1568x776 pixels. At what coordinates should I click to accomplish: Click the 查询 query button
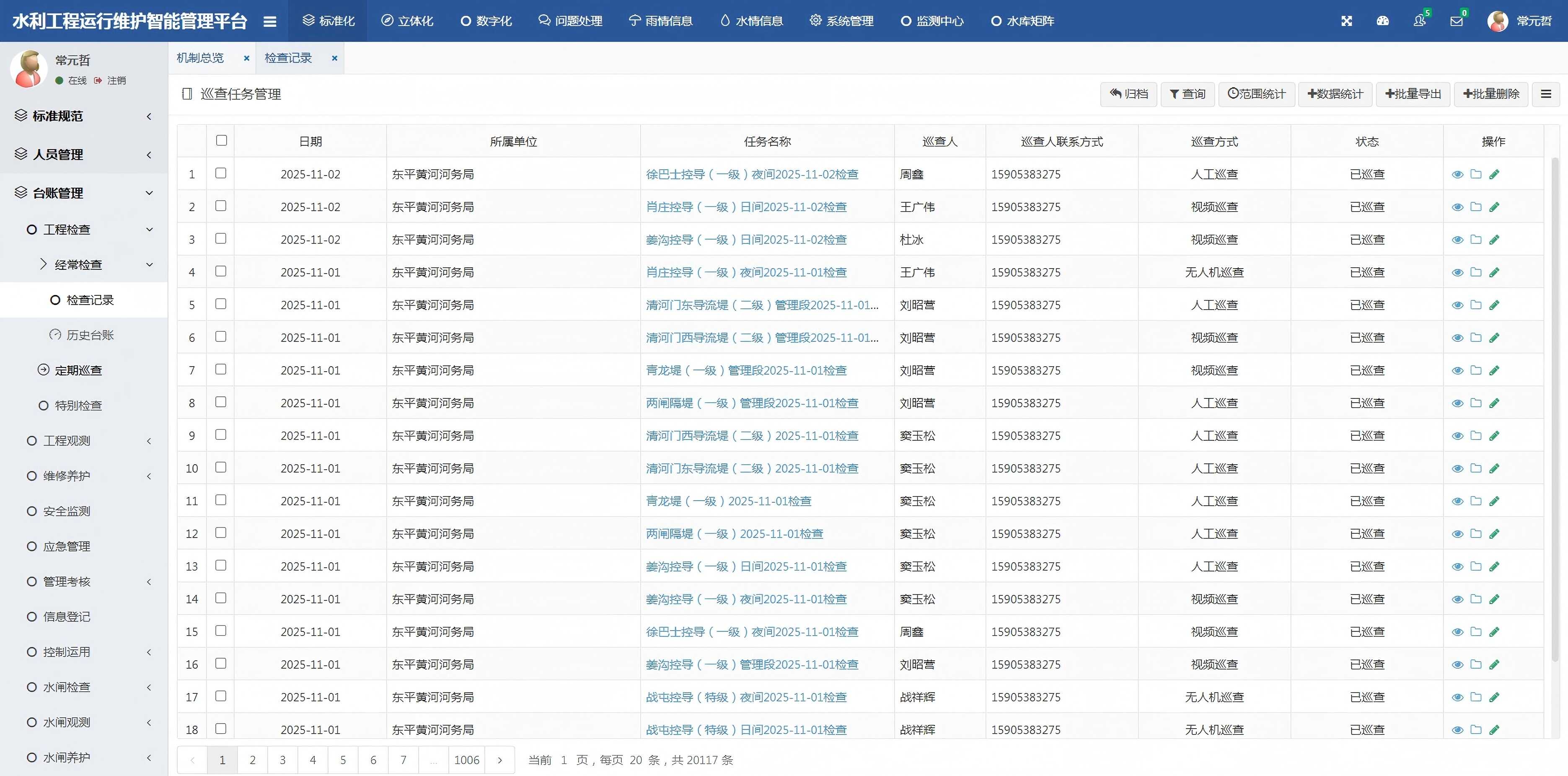1187,94
